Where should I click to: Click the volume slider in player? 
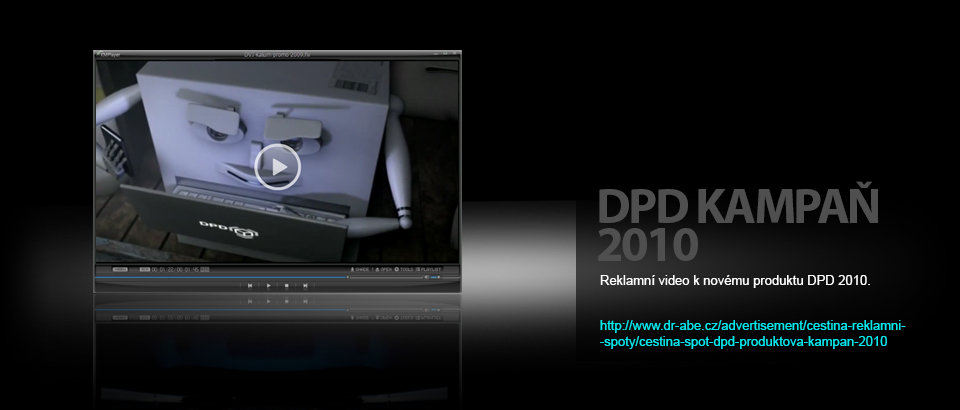(446, 277)
